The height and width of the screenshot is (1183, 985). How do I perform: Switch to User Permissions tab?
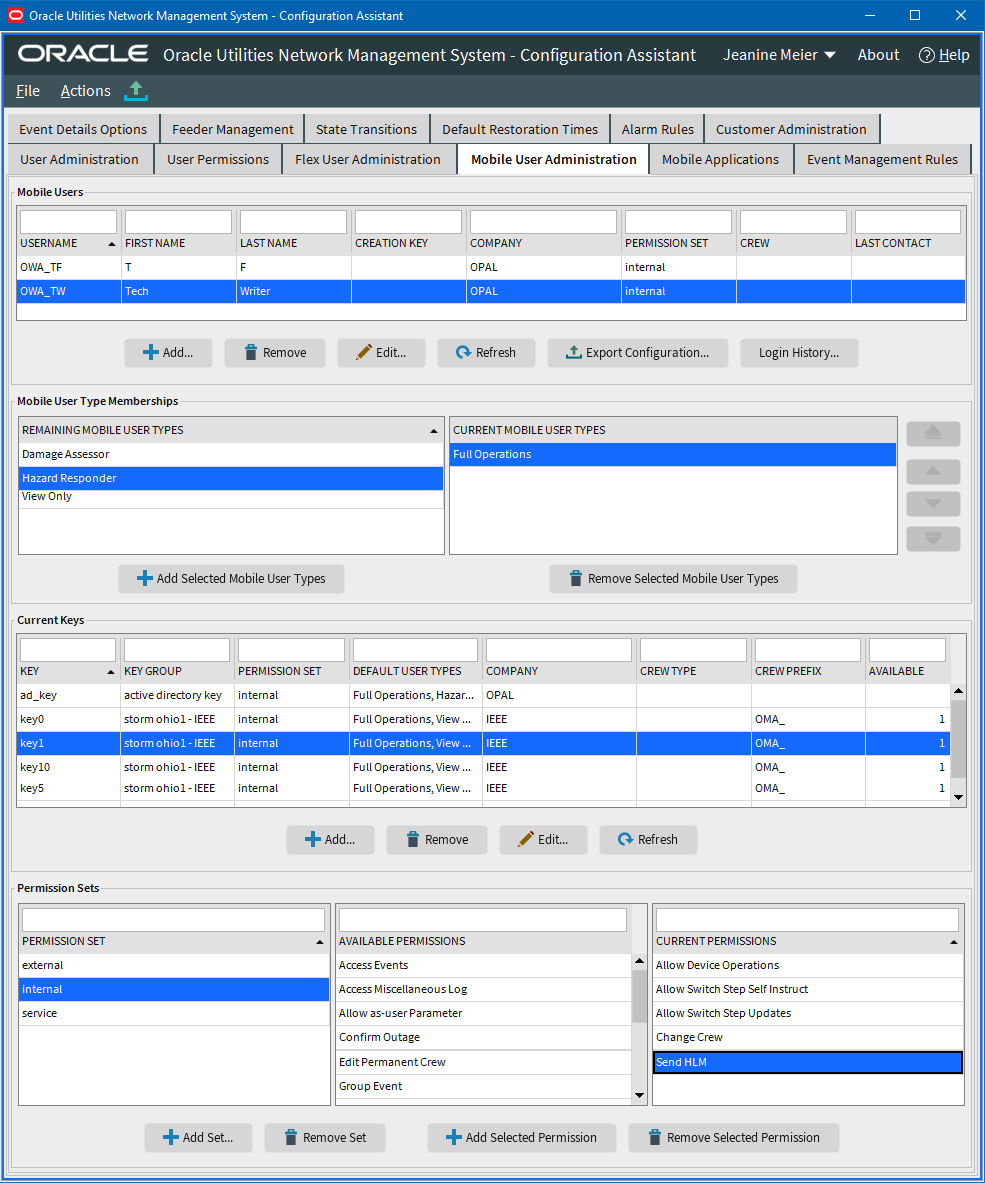pyautogui.click(x=218, y=159)
